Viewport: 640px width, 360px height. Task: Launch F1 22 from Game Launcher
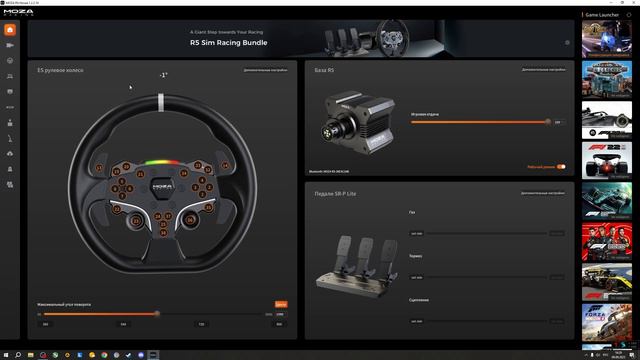coord(607,160)
